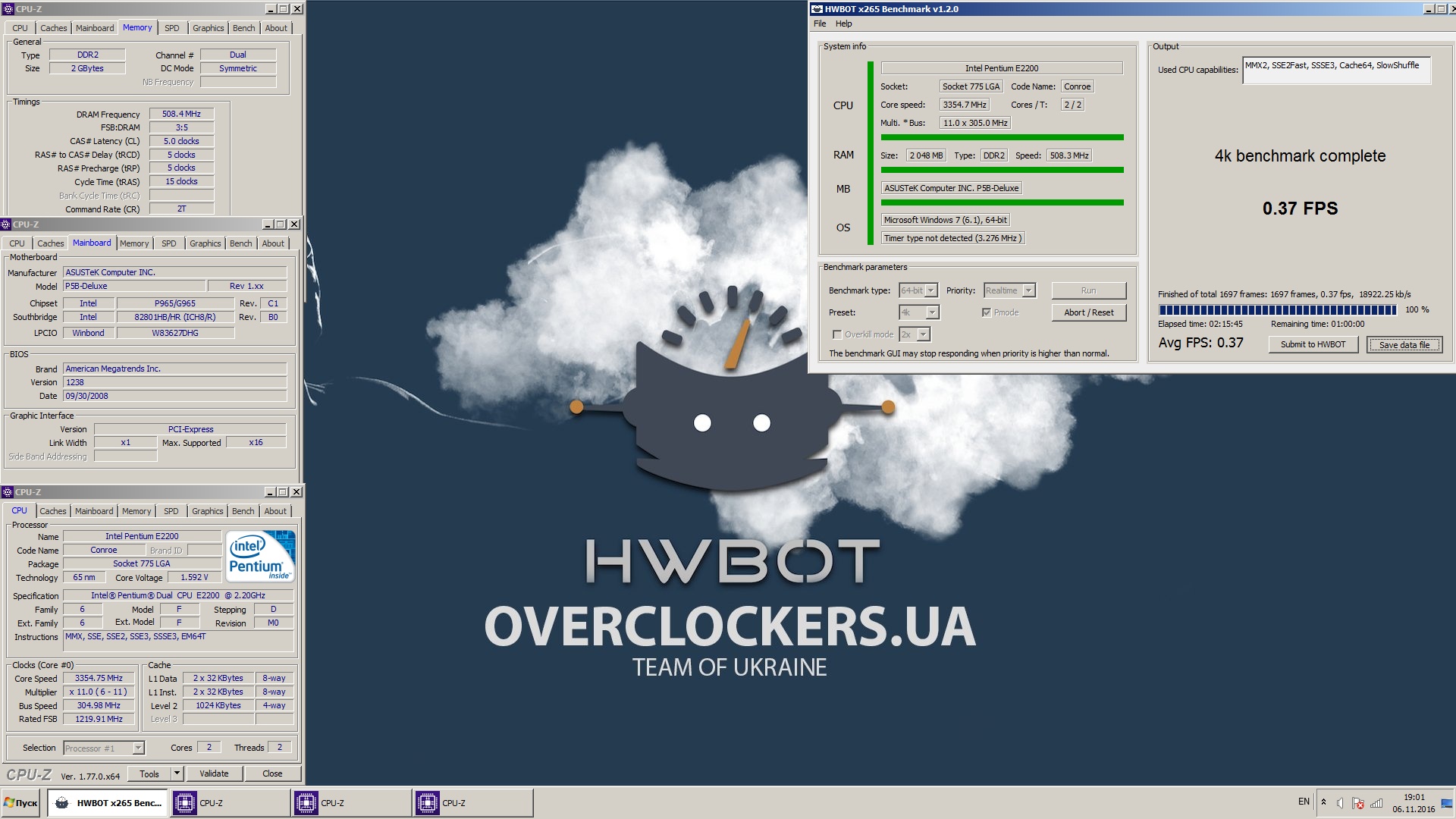Open the Windows Start button (Пуск)
This screenshot has width=1456, height=819.
point(21,803)
